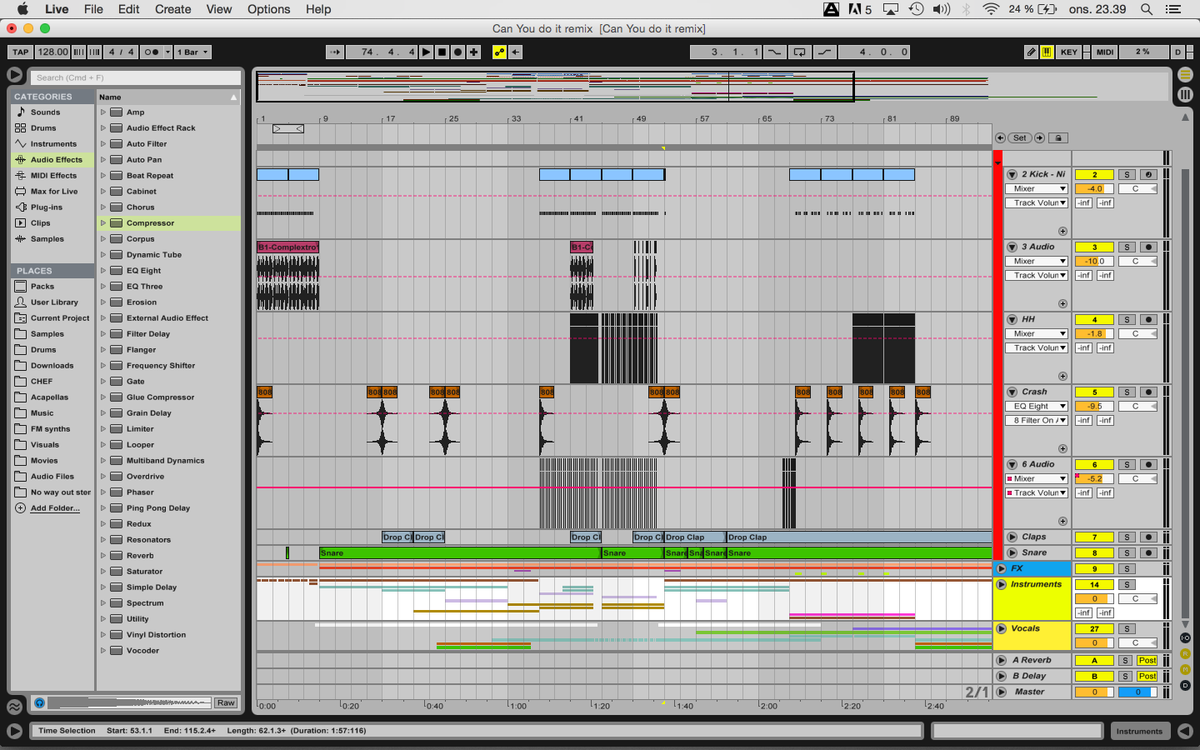
Task: Select the Sounds category in browser
Action: click(45, 112)
